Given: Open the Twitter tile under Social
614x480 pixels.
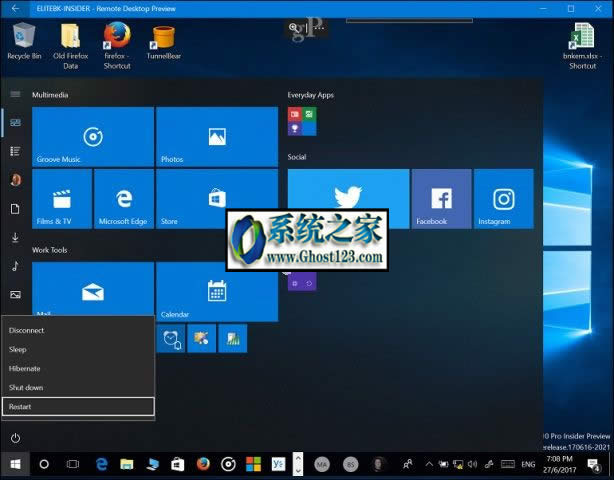Looking at the screenshot, I should (x=348, y=199).
